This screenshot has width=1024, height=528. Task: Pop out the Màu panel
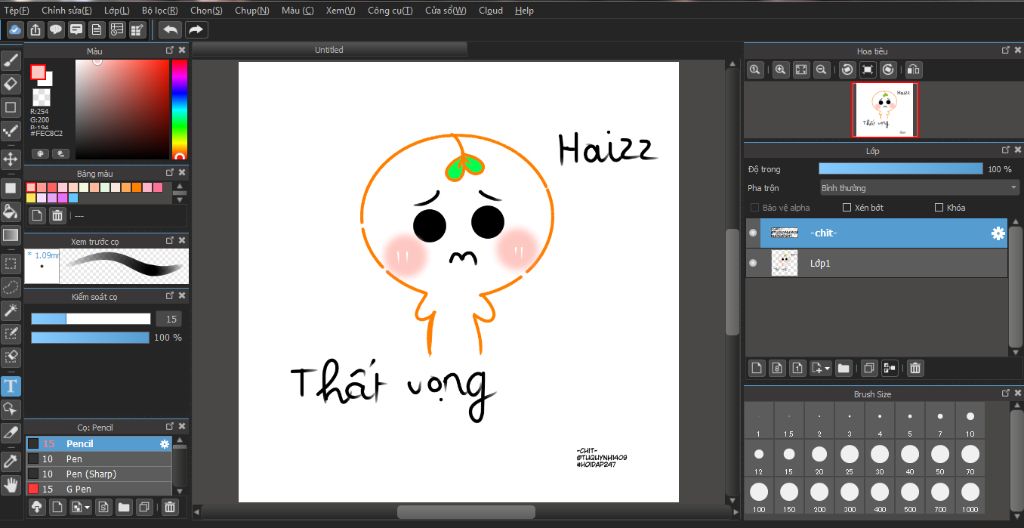[170, 50]
